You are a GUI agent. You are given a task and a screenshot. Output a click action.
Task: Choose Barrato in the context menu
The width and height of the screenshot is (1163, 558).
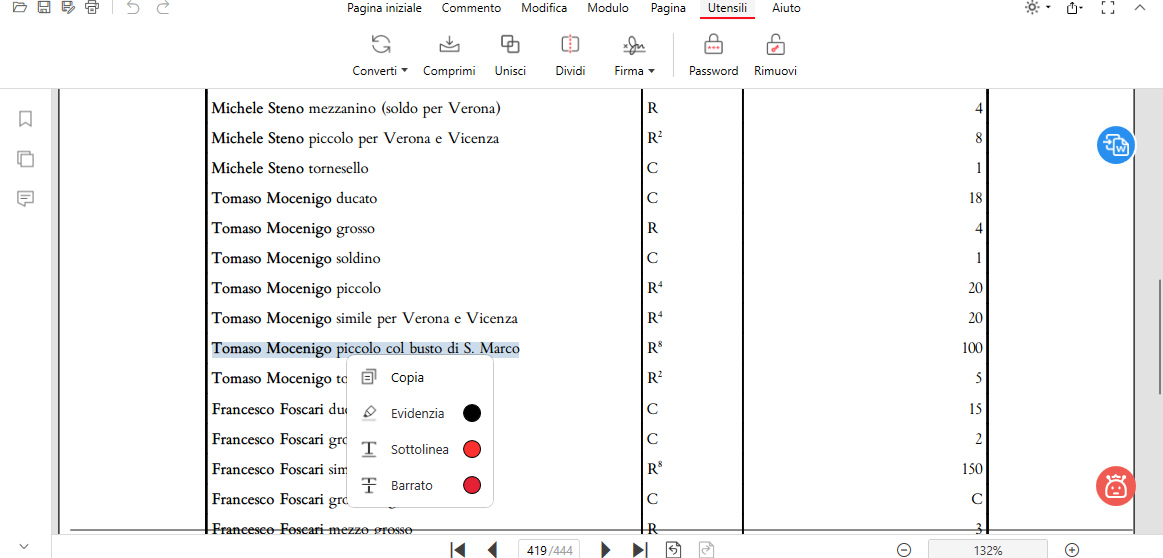click(x=420, y=485)
